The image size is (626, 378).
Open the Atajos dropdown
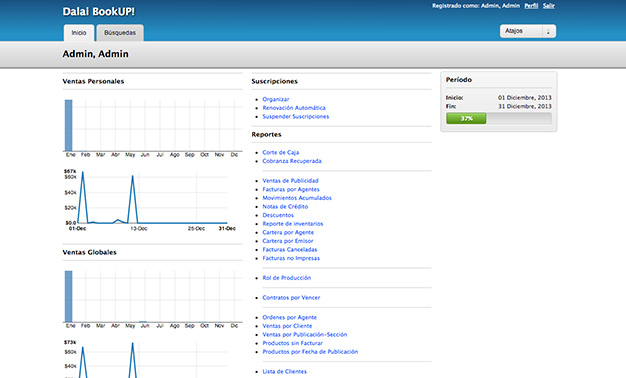[527, 31]
